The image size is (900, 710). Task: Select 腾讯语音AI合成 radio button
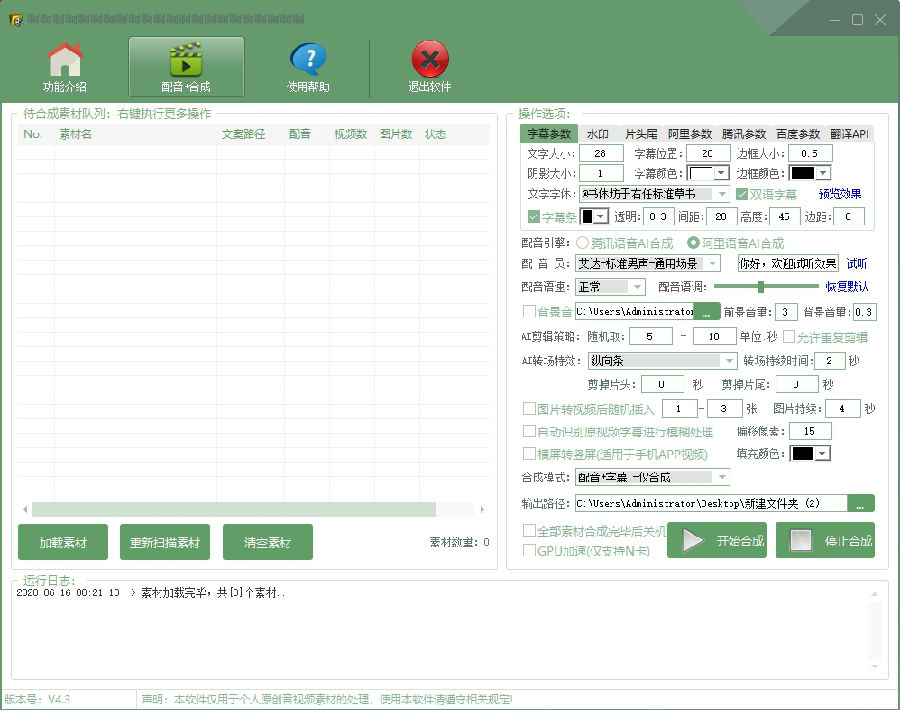point(582,243)
